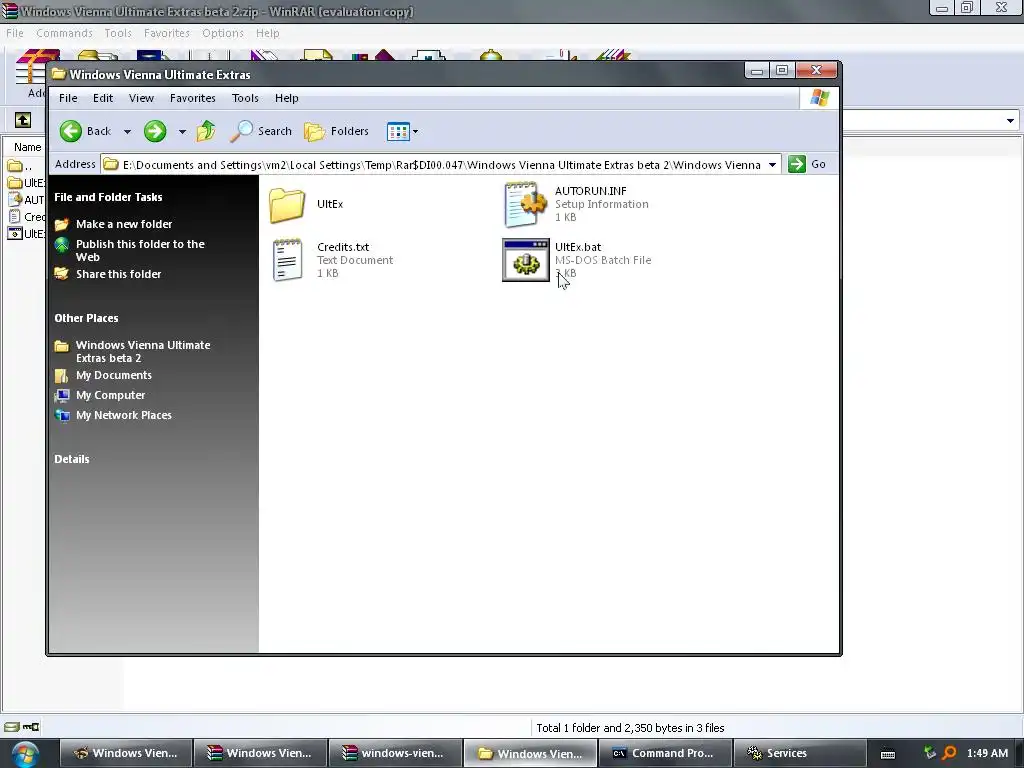Viewport: 1024px width, 768px height.
Task: Open Explorer's Edit menu
Action: tap(103, 98)
